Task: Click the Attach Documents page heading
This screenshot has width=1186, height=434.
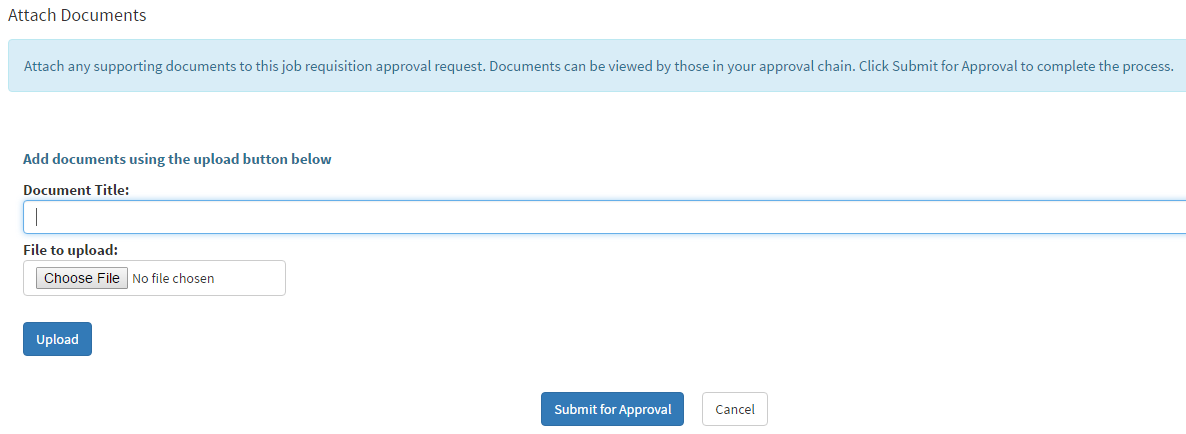Action: (x=77, y=15)
